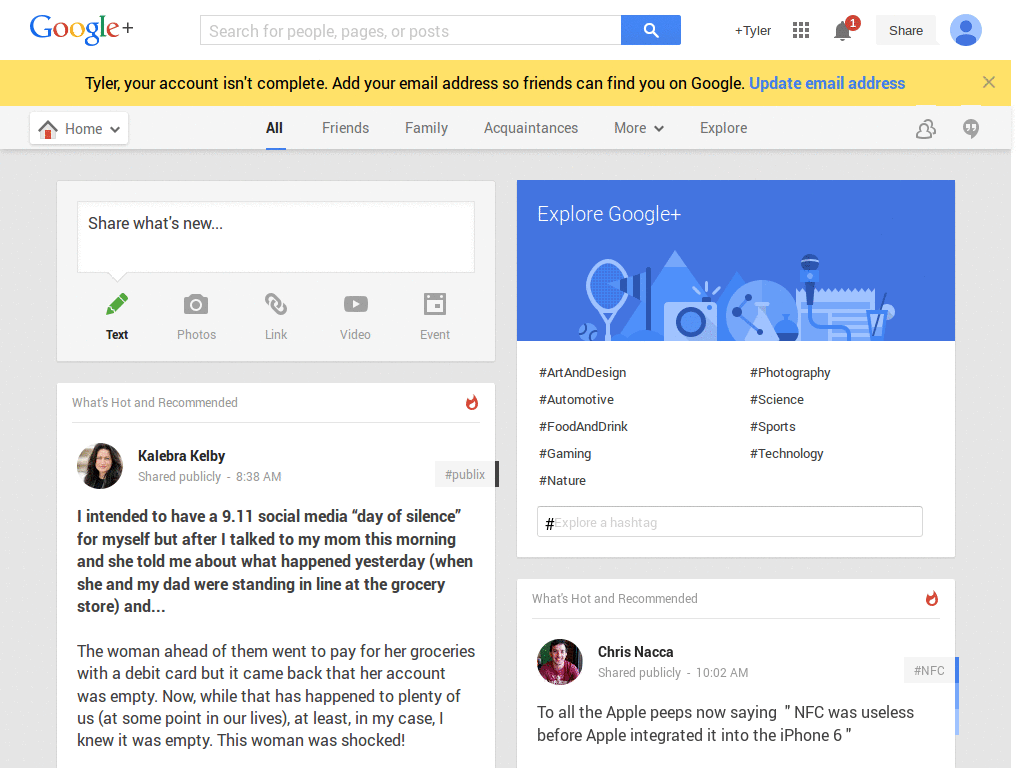This screenshot has height=768, width=1024.
Task: Open the #Technology hashtag
Action: tap(786, 453)
